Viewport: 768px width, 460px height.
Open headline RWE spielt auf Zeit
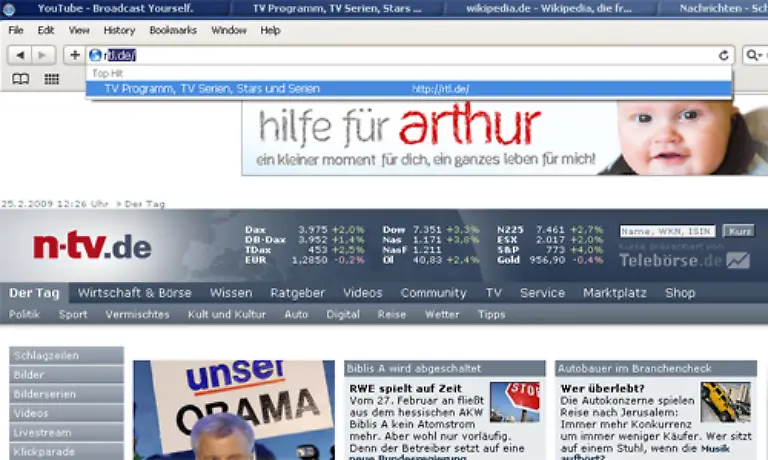[x=406, y=388]
